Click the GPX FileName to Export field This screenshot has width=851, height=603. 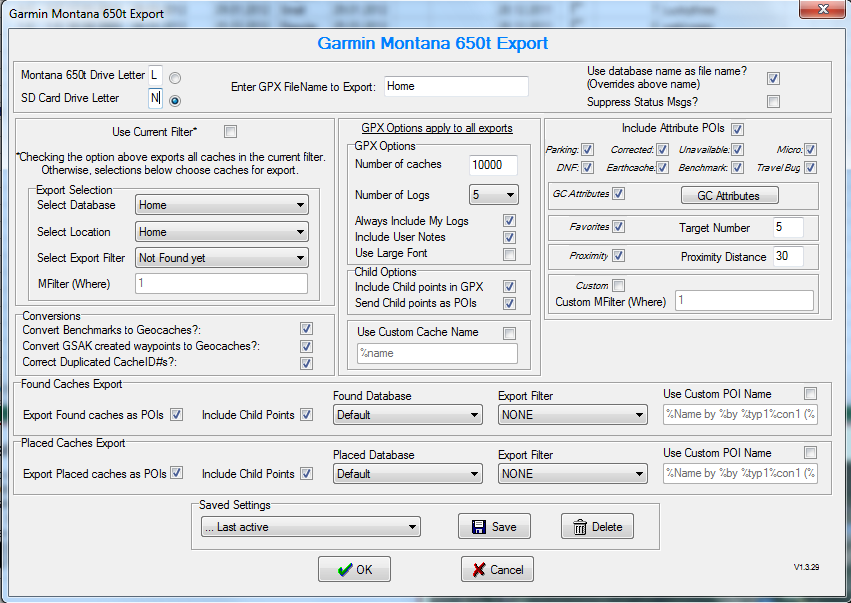click(x=456, y=86)
